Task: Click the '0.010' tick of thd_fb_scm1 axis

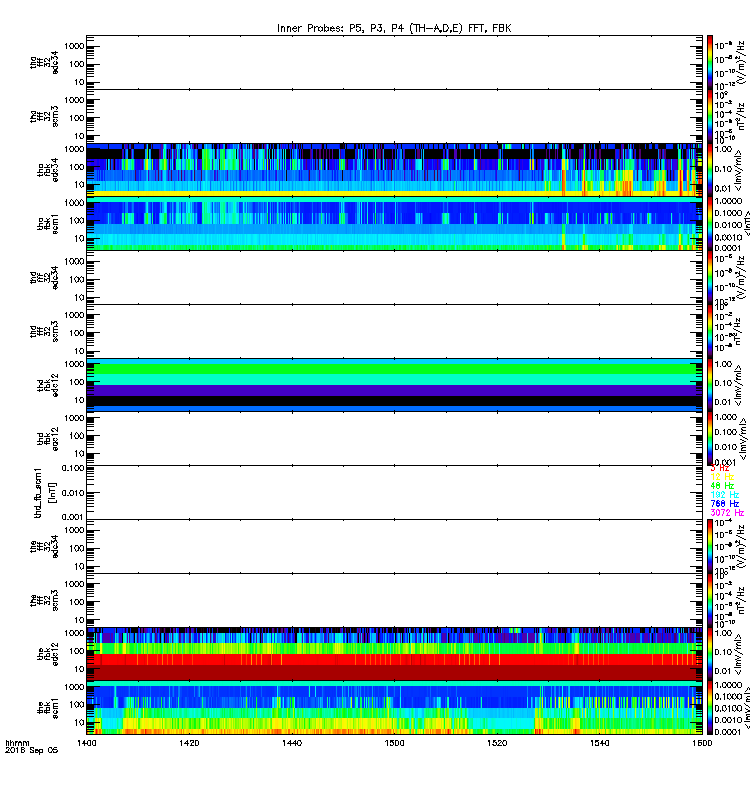Action: (x=71, y=493)
